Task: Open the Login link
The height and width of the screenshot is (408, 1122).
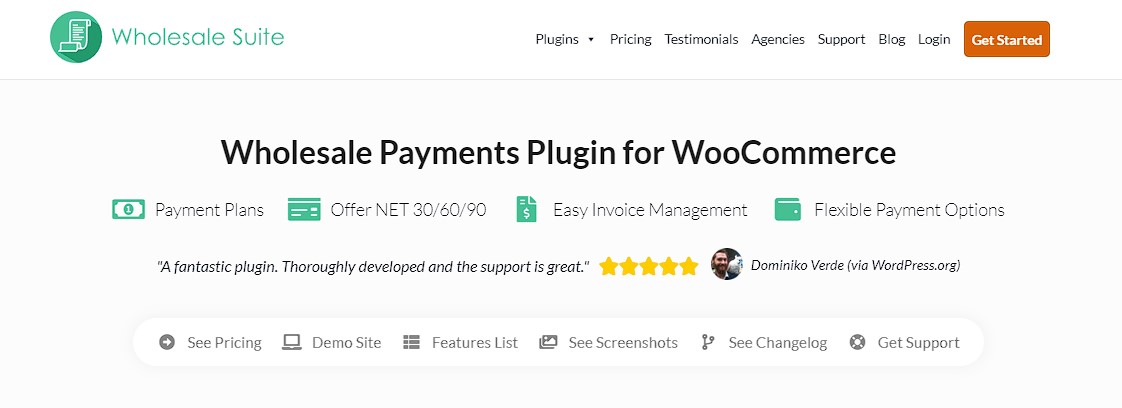Action: click(x=934, y=39)
